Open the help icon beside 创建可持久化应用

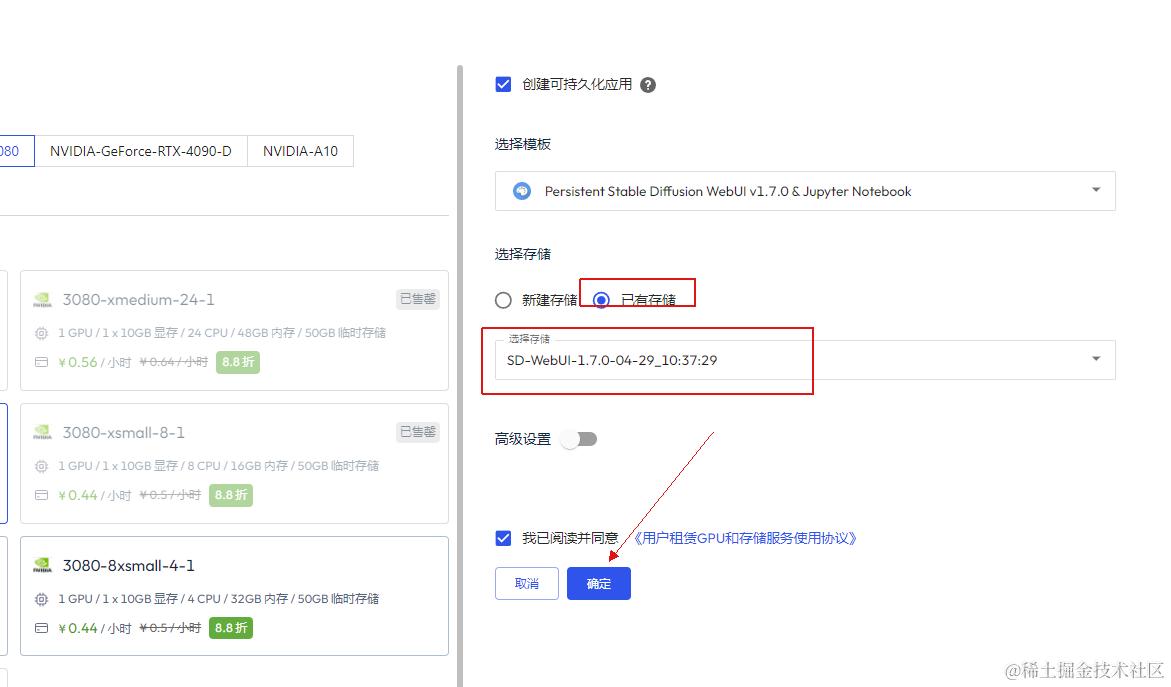coord(648,85)
